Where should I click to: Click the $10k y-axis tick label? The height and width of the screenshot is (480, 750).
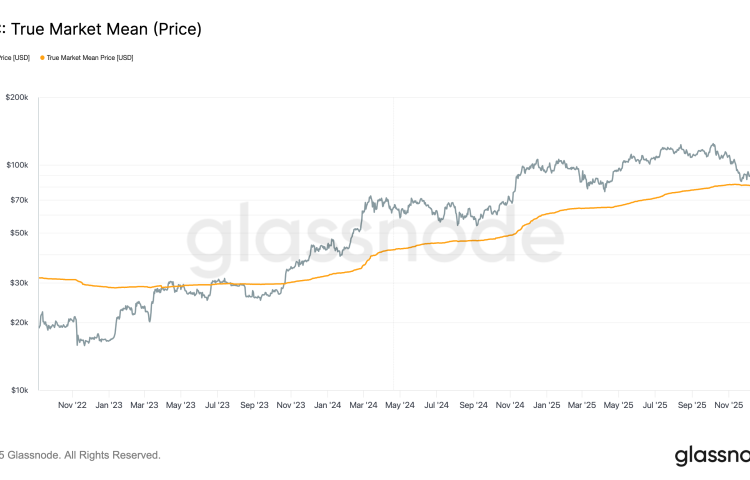20,391
